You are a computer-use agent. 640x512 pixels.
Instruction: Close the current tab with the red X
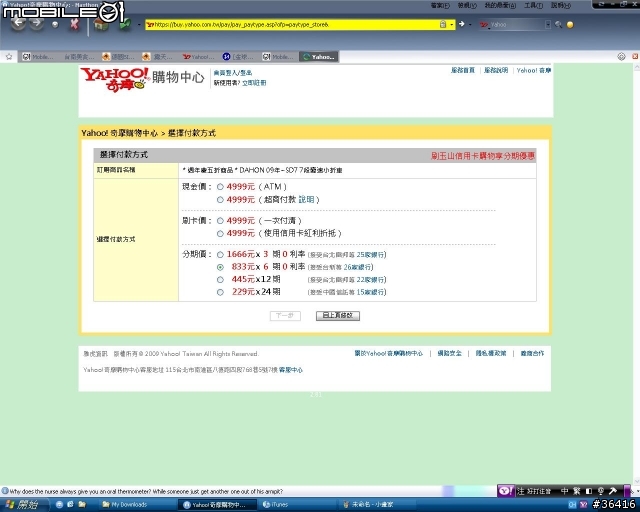pos(636,56)
